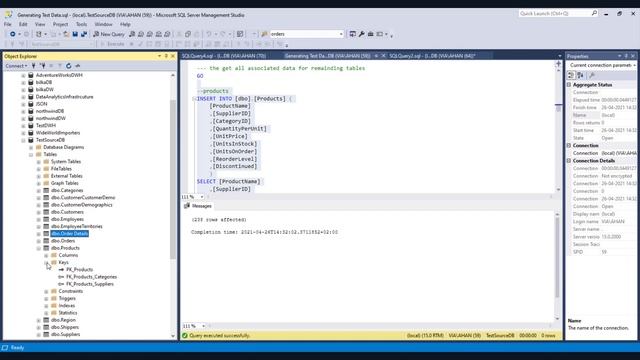Open the Connect dropdown in Object Explorer

pyautogui.click(x=16, y=66)
